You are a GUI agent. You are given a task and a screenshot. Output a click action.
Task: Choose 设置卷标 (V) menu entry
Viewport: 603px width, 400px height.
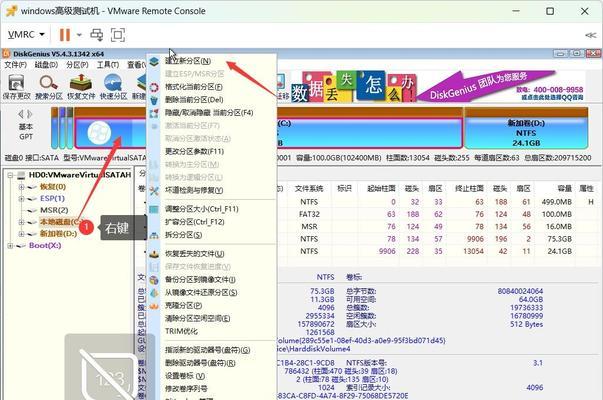185,376
